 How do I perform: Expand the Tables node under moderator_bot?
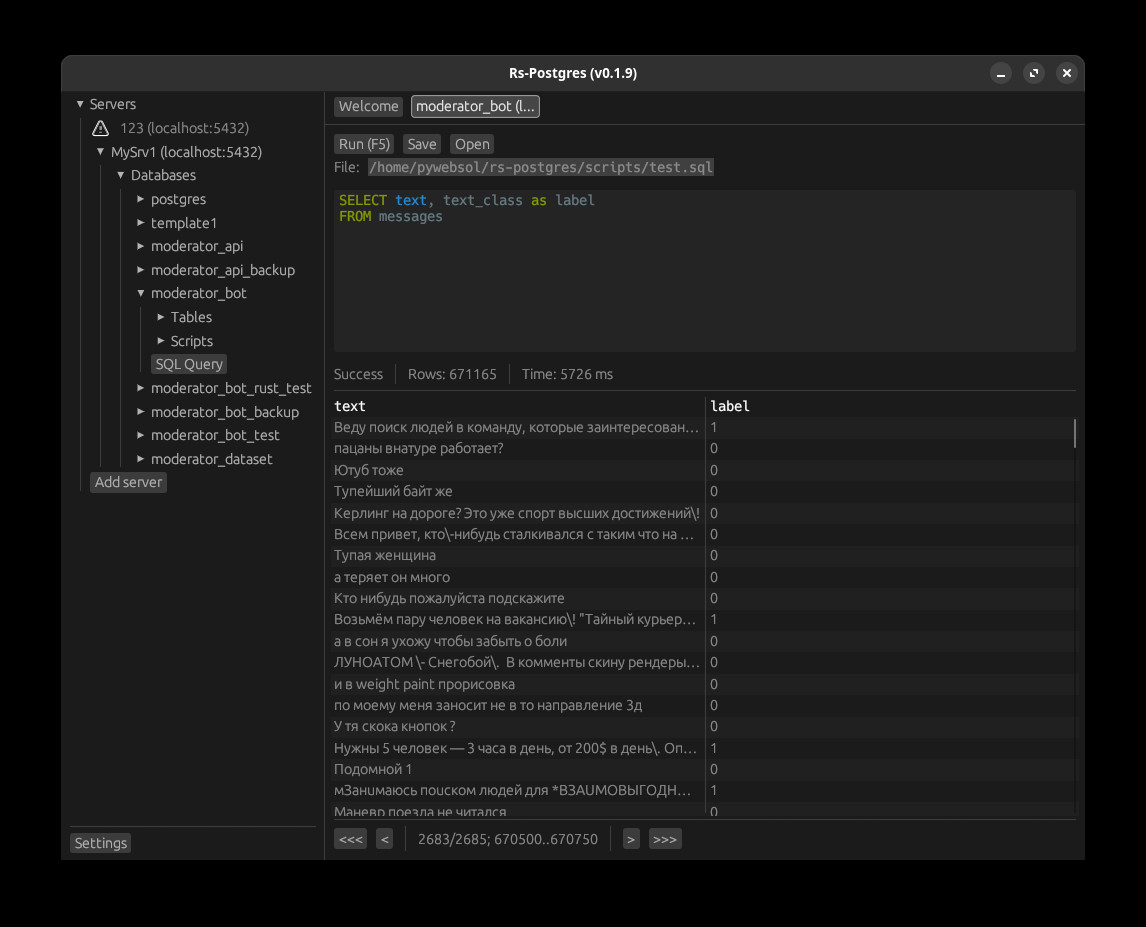(x=161, y=317)
